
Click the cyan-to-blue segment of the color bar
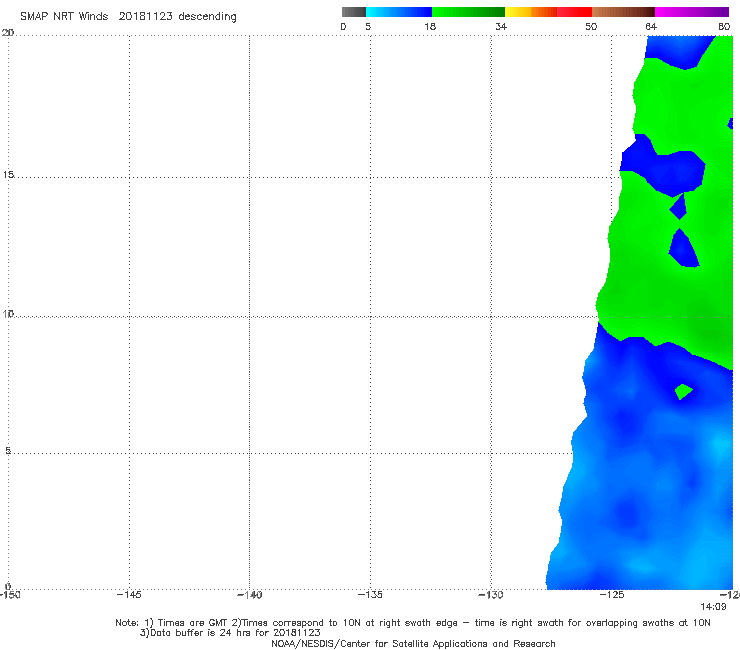click(399, 12)
